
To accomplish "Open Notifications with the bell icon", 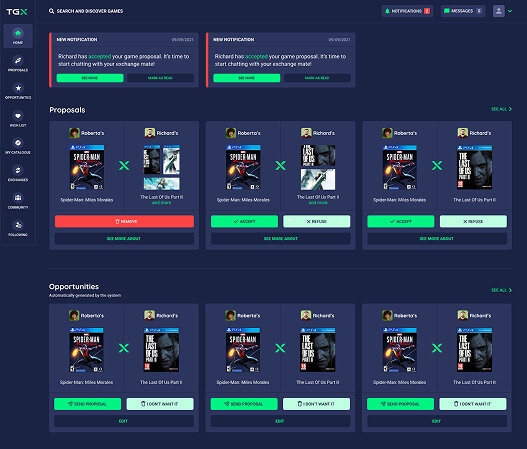I will (x=407, y=11).
